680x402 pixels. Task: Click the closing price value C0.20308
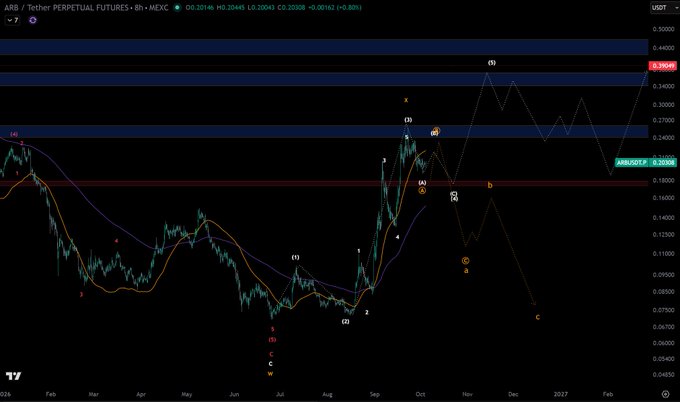pyautogui.click(x=291, y=7)
